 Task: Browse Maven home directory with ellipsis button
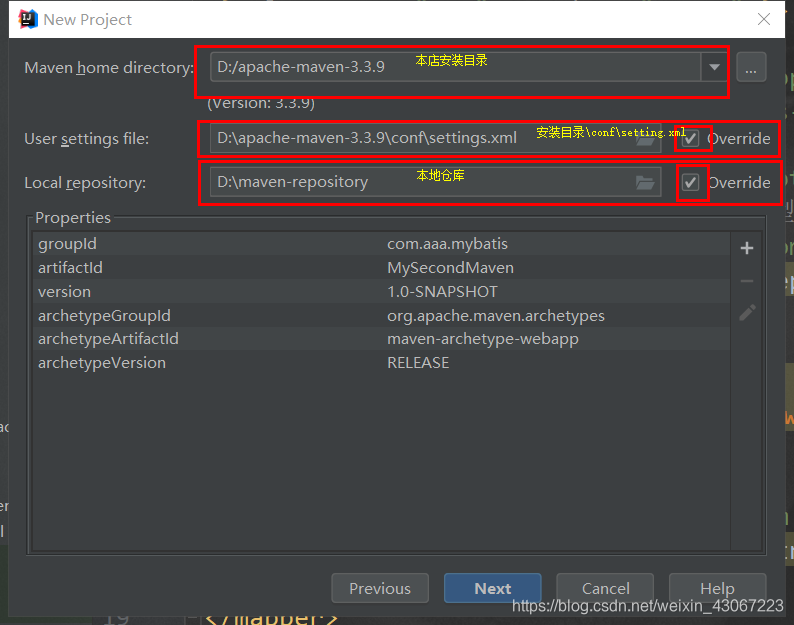coord(751,67)
